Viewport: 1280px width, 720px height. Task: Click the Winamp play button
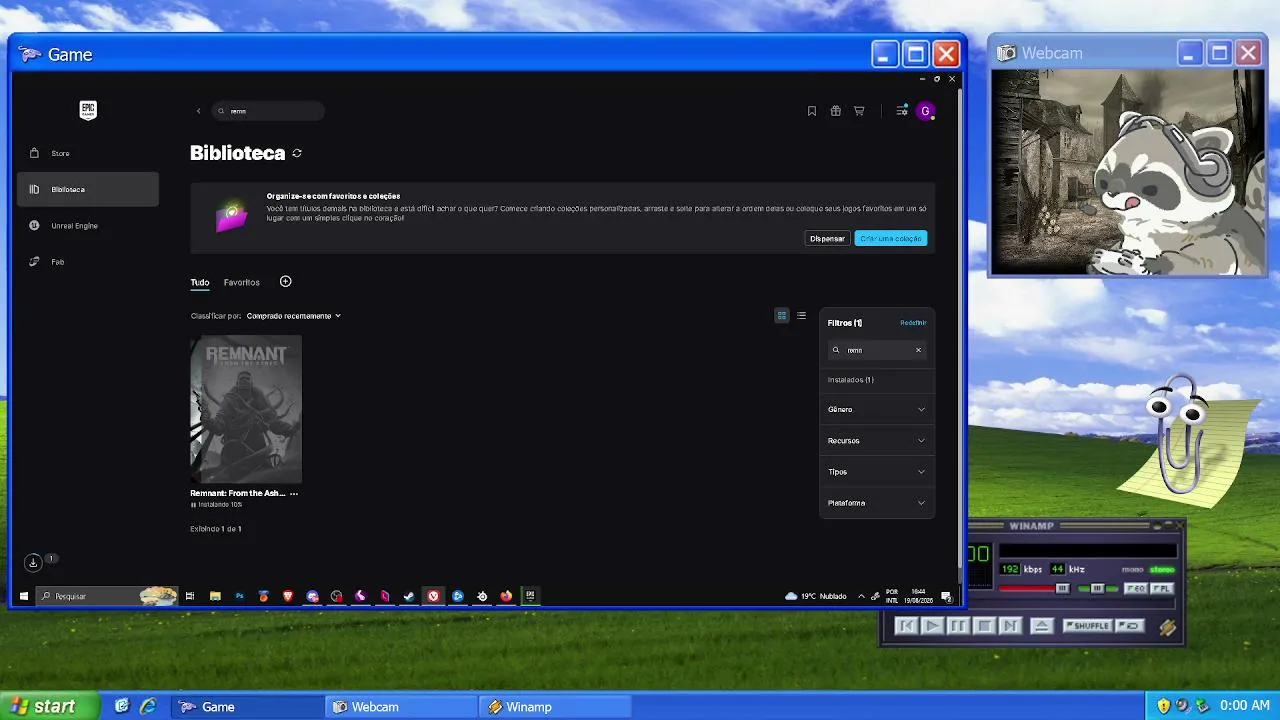tap(932, 626)
